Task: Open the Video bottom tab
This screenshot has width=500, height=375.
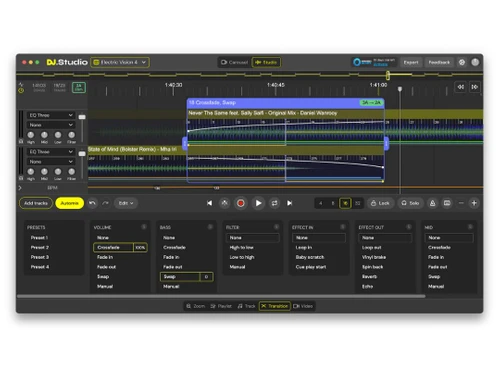Action: tap(303, 306)
